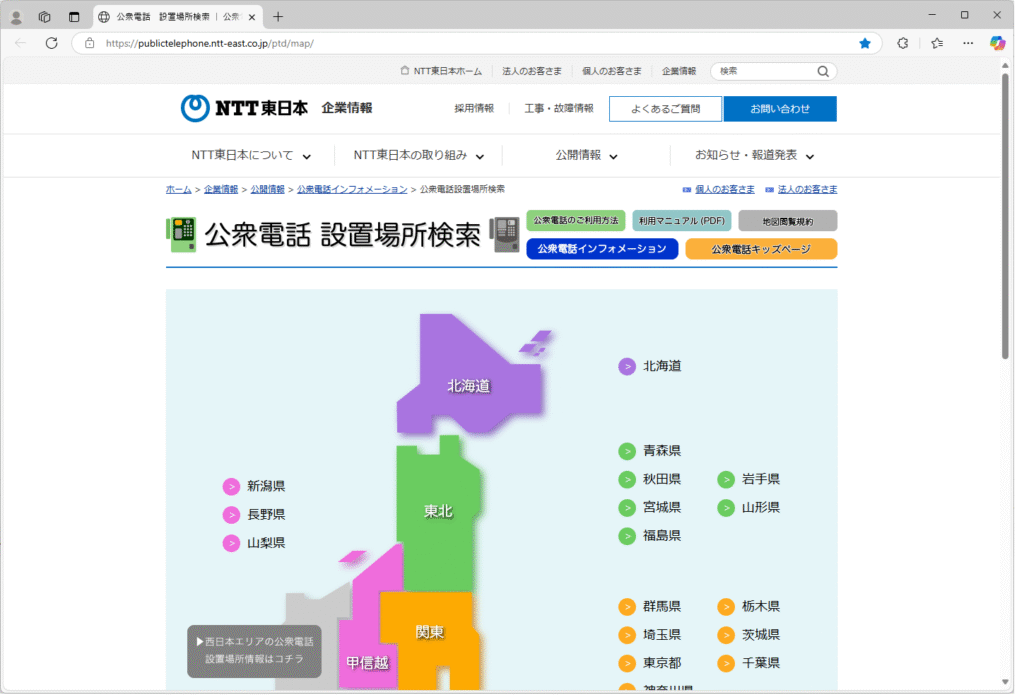The height and width of the screenshot is (695, 1024).
Task: Expand the NTT東日本について menu
Action: [x=251, y=155]
